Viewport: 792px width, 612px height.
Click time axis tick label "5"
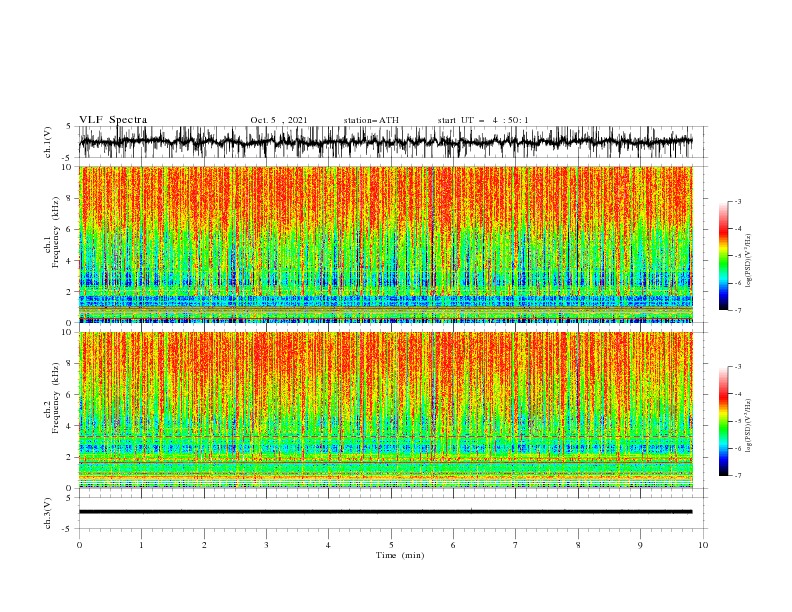[x=391, y=545]
